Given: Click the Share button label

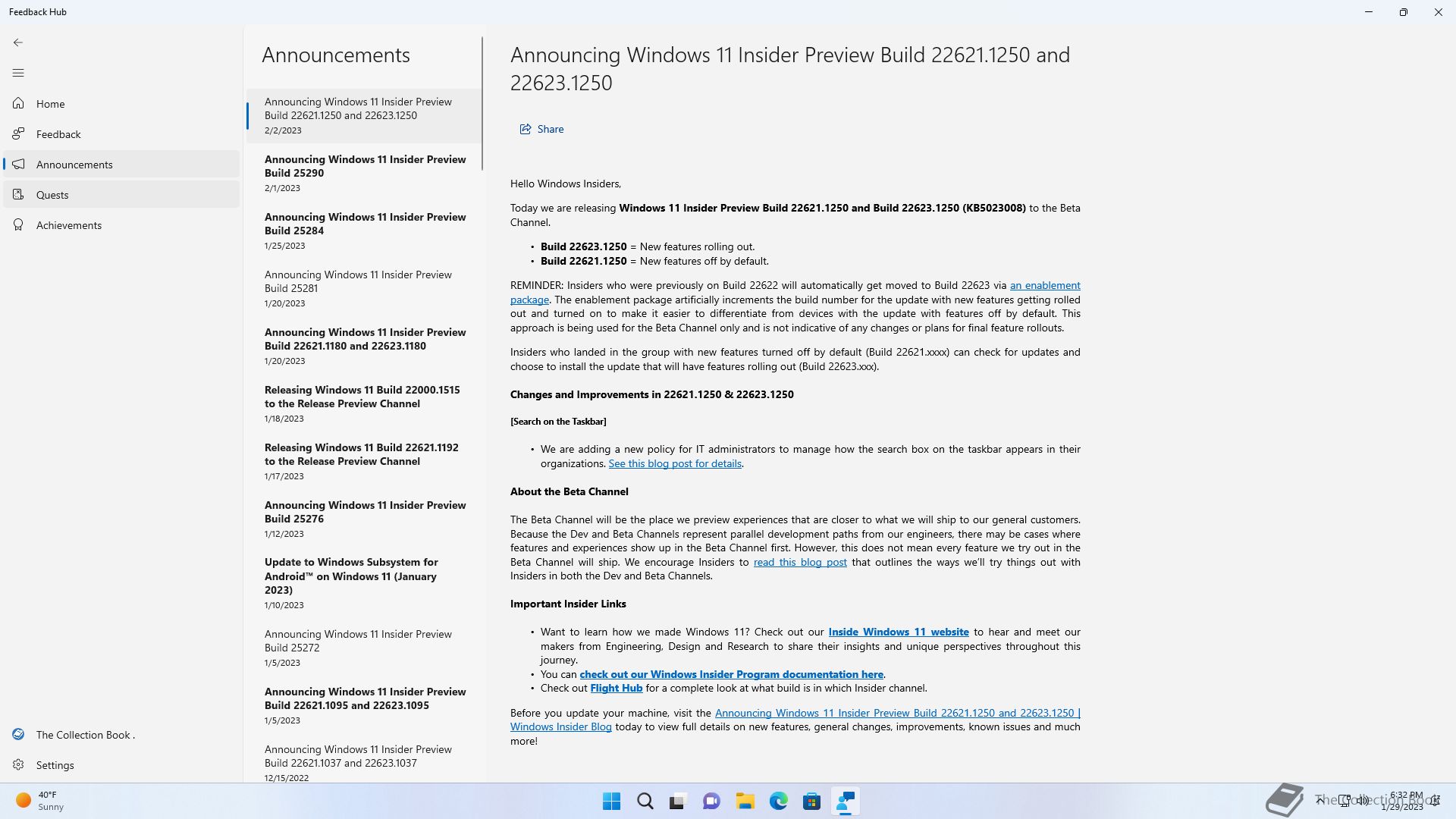Looking at the screenshot, I should [551, 129].
